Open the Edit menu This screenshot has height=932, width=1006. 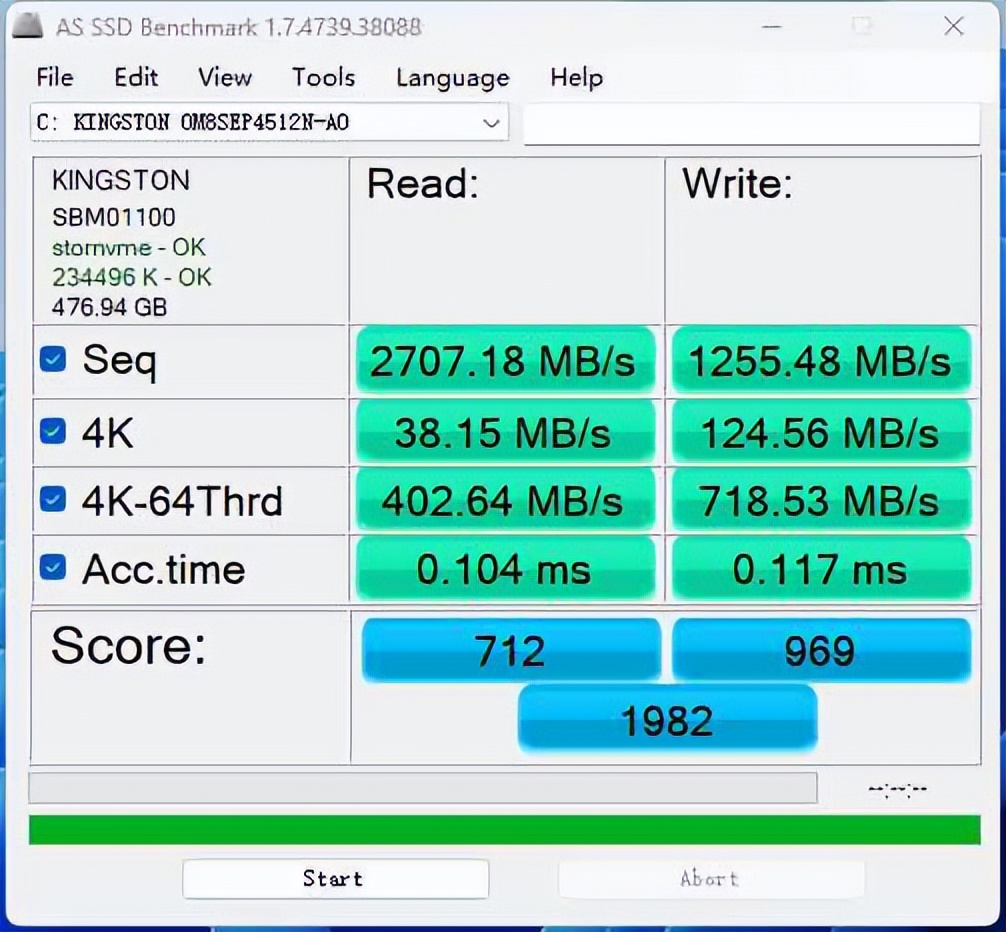135,77
